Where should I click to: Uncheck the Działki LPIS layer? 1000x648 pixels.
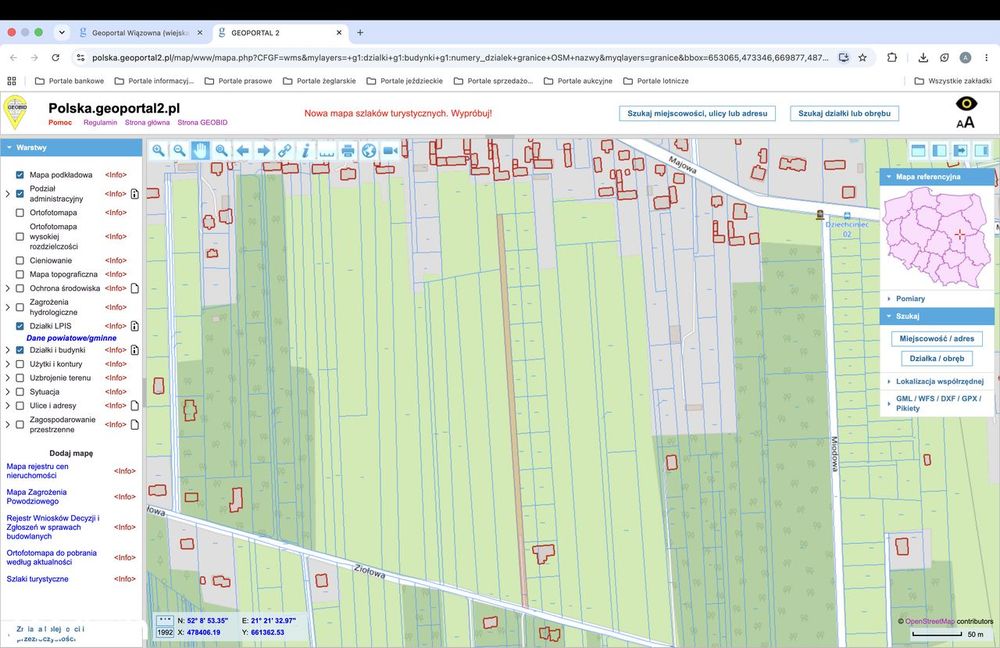tap(20, 326)
